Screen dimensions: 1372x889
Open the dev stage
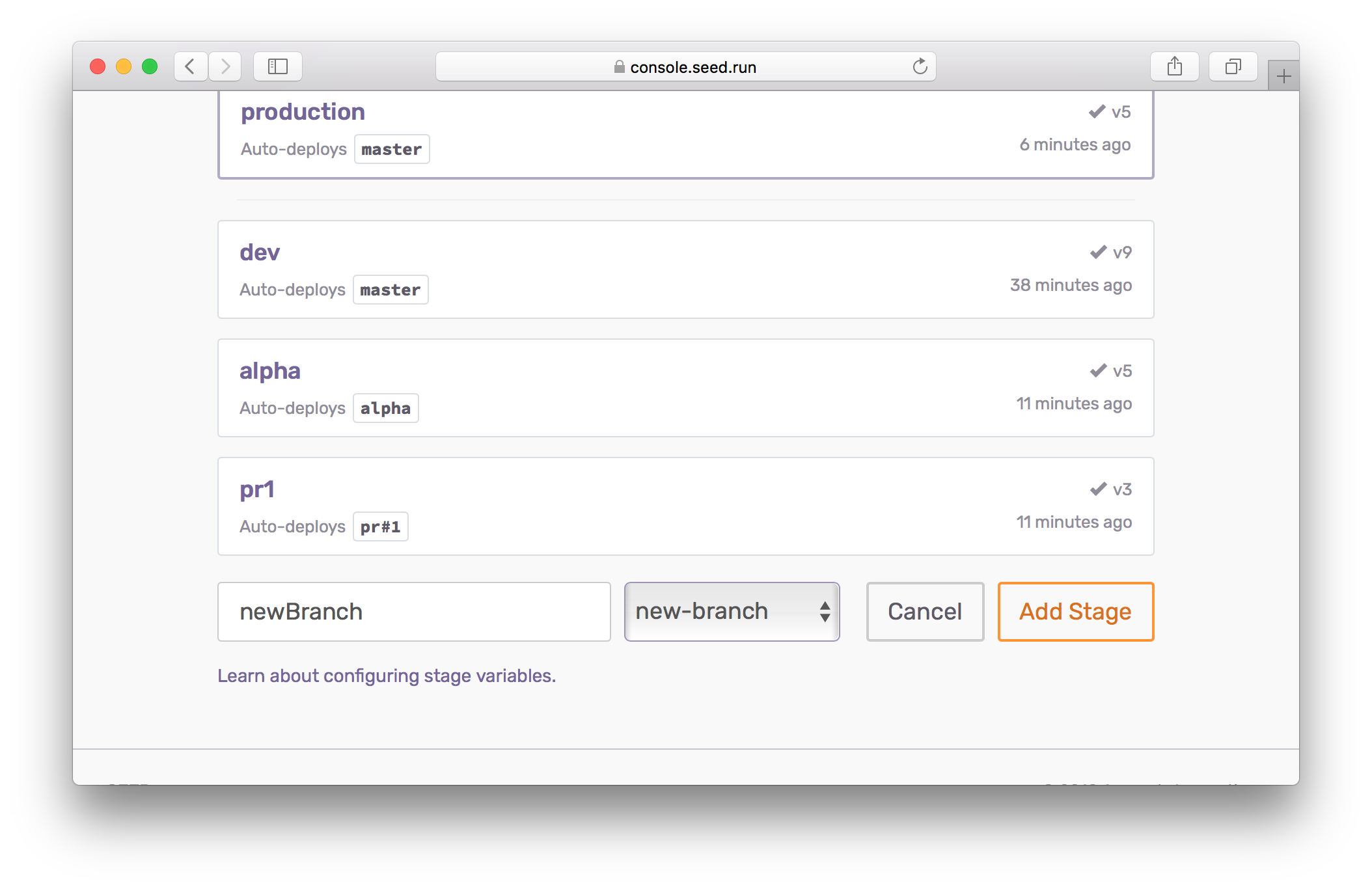260,253
